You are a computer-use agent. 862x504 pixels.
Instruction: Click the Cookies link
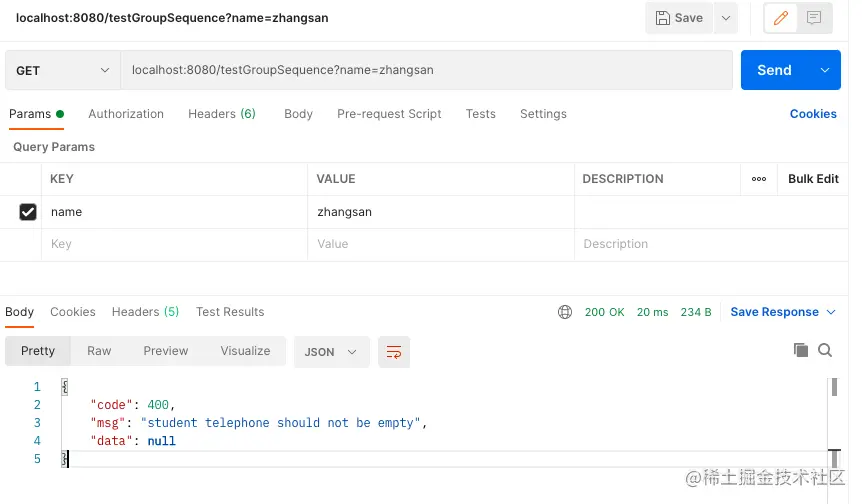pyautogui.click(x=813, y=114)
